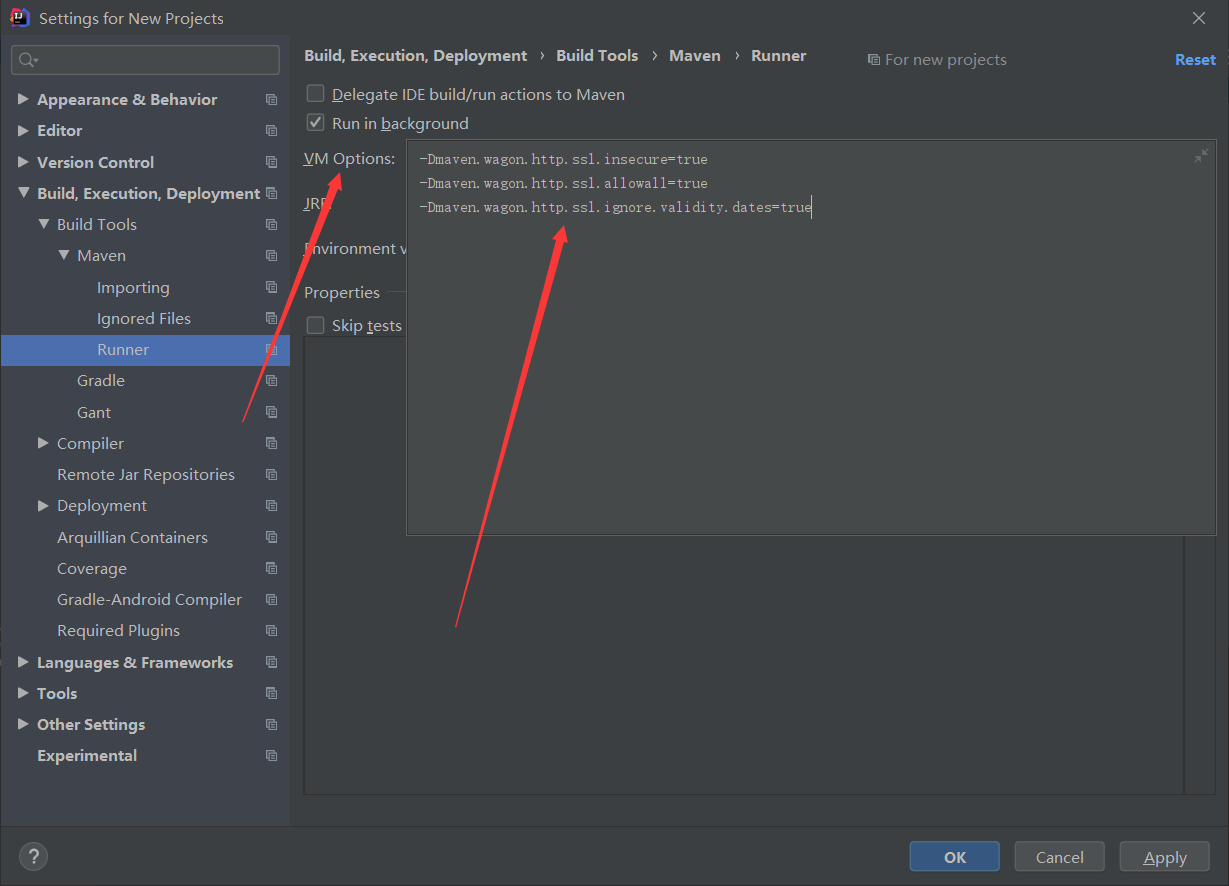Click the copy icon beside Gradle
Viewport: 1229px width, 886px height.
(x=271, y=381)
